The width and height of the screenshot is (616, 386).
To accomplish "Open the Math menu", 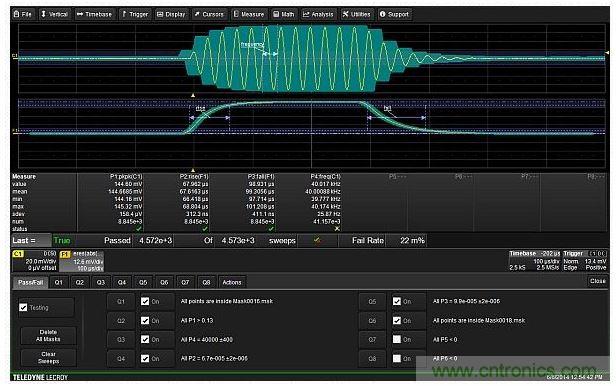I will [x=284, y=14].
